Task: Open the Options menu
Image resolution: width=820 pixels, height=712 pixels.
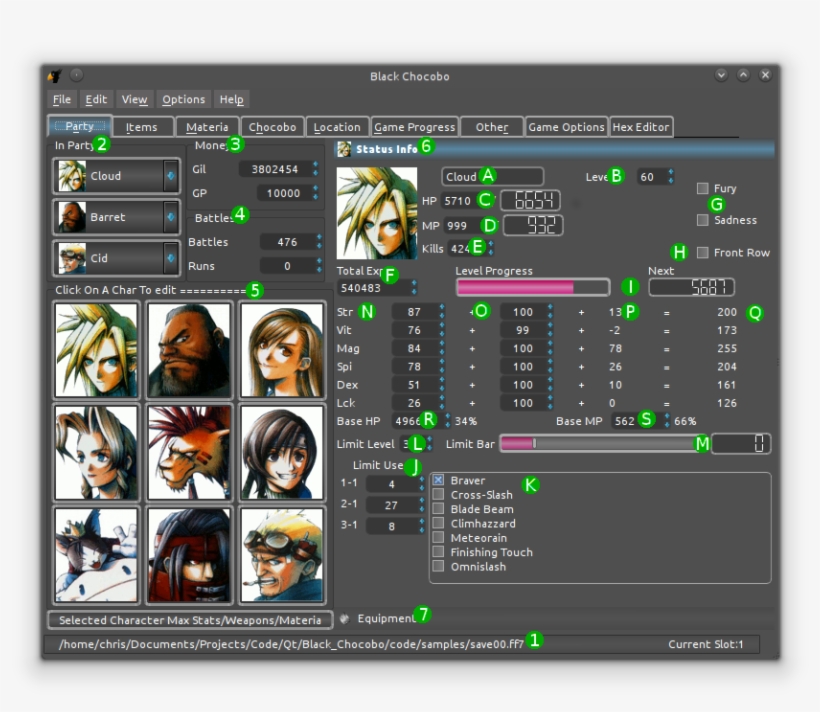Action: coord(184,99)
